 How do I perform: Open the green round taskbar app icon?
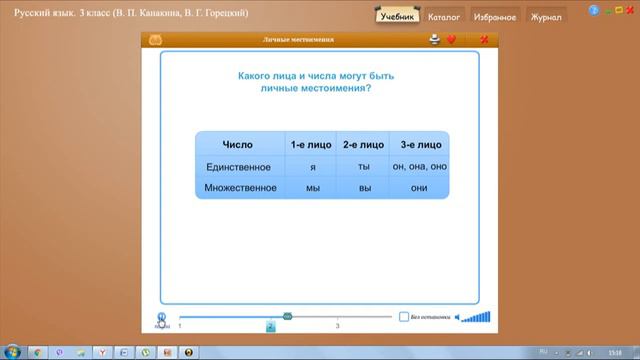[x=145, y=352]
